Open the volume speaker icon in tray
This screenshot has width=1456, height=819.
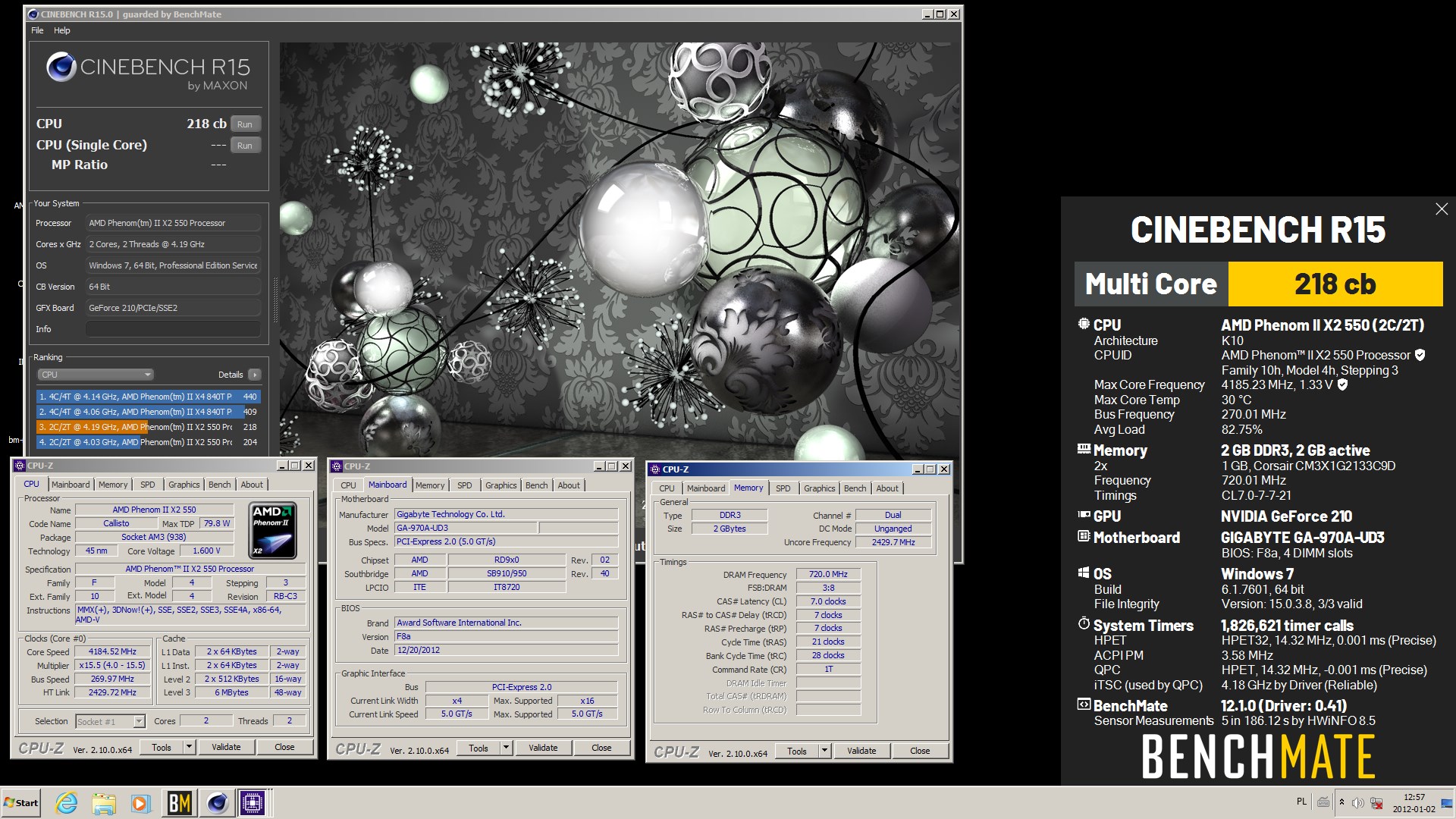tap(1358, 803)
